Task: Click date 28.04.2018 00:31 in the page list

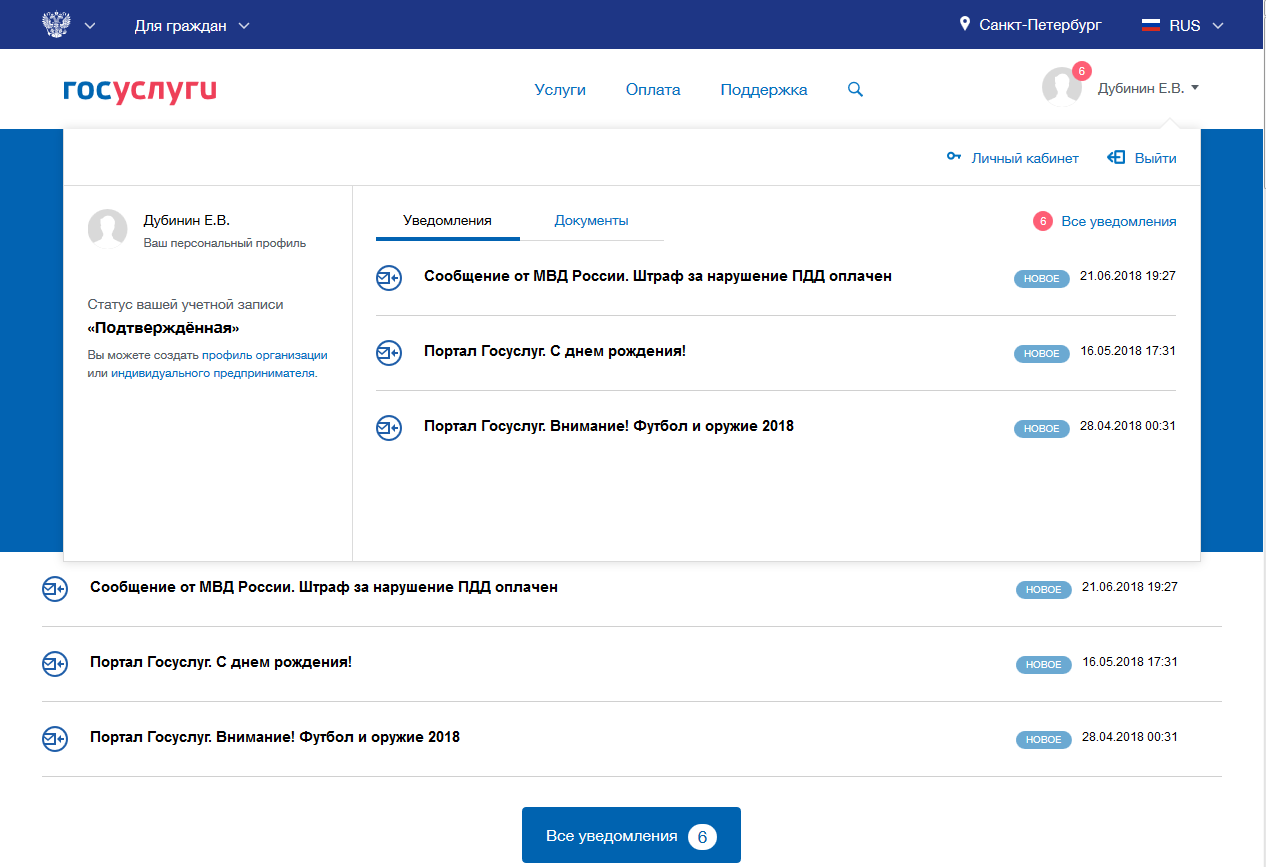Action: (x=1130, y=737)
